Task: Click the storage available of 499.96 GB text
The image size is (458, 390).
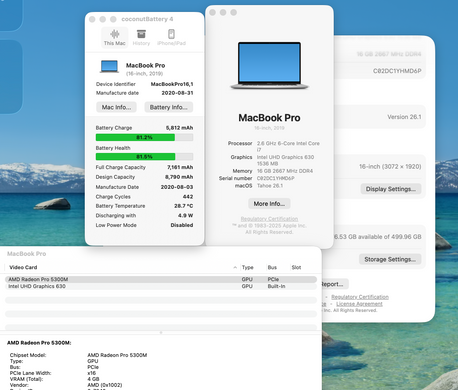Action: (378, 237)
